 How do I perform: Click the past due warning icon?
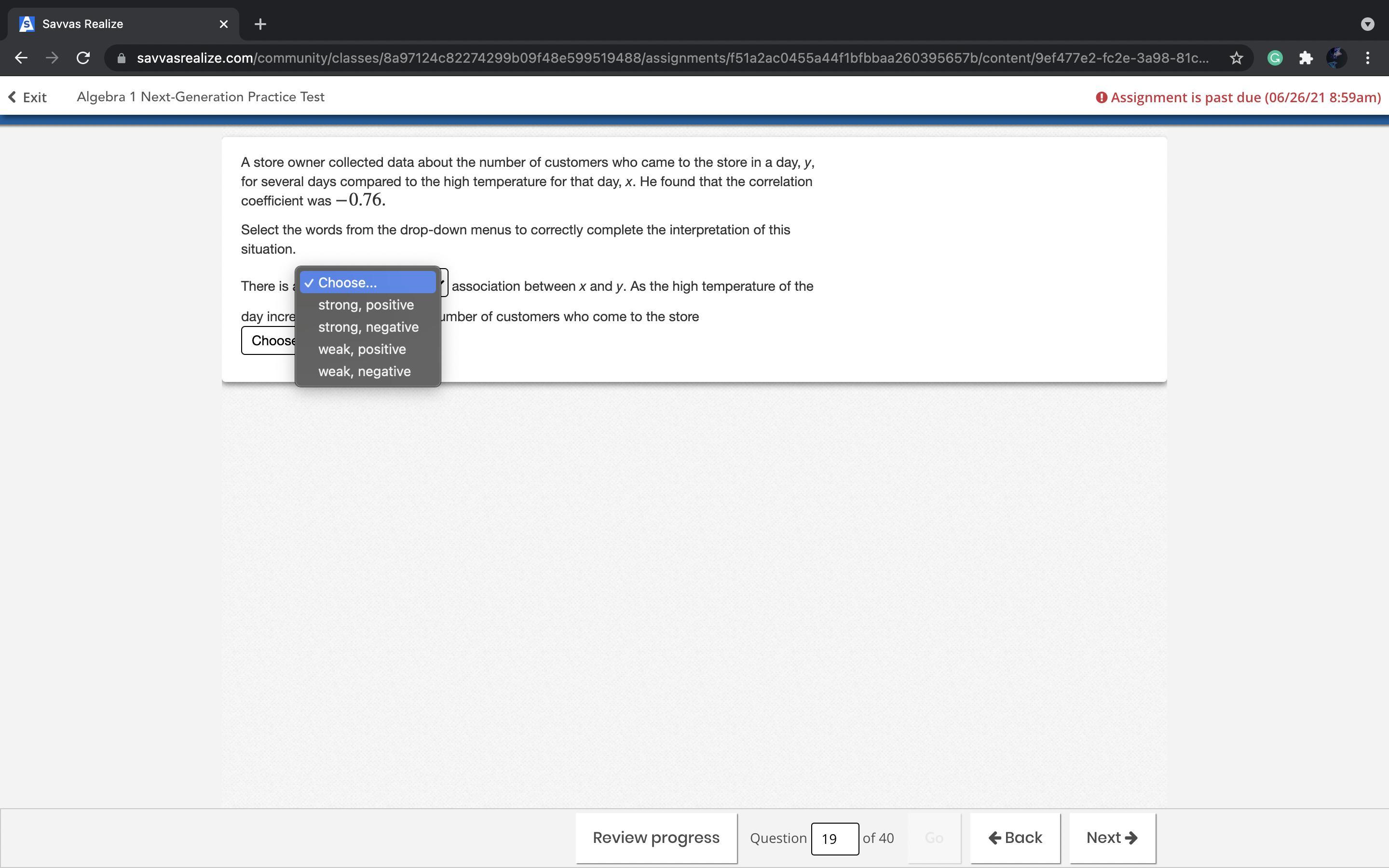coord(1101,97)
